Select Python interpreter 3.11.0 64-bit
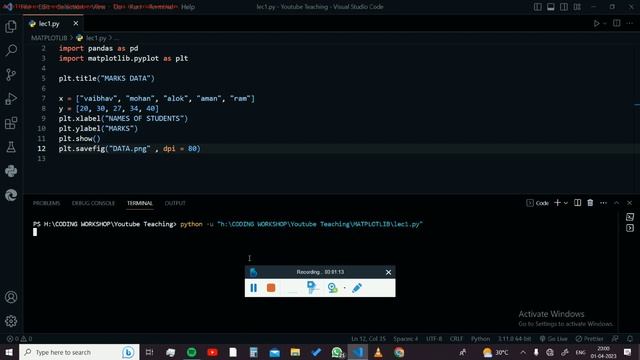Screen dimensions: 640x360 tap(514, 339)
